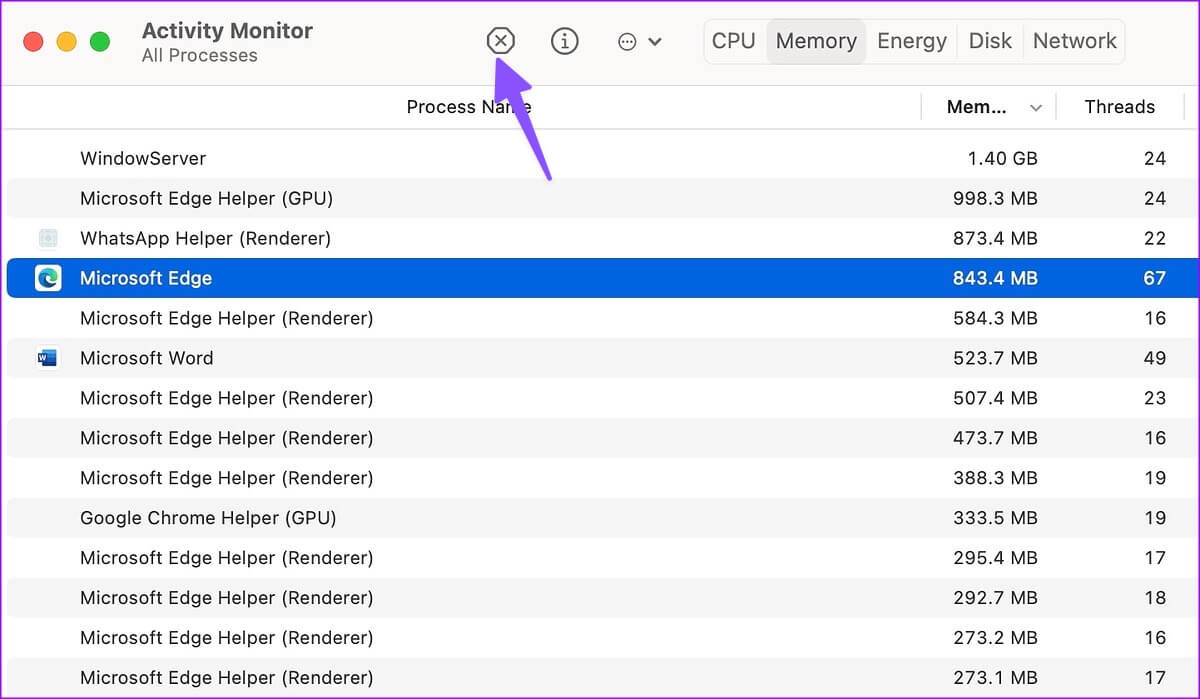This screenshot has width=1200, height=699.
Task: Select Edge Helper (Renderer) using 507.4 MB
Action: coord(600,398)
